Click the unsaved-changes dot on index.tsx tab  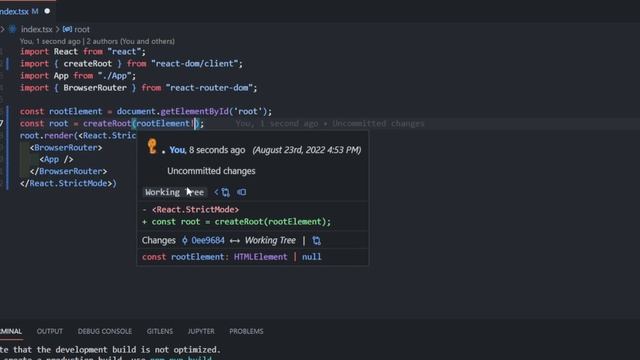coord(47,11)
